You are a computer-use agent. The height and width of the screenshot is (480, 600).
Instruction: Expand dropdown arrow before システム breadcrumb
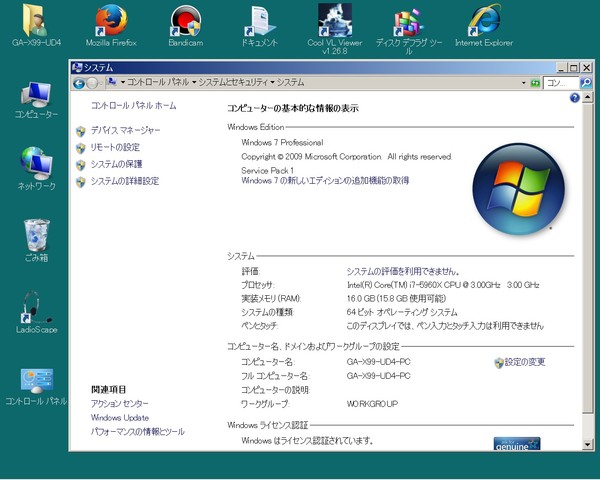point(272,82)
